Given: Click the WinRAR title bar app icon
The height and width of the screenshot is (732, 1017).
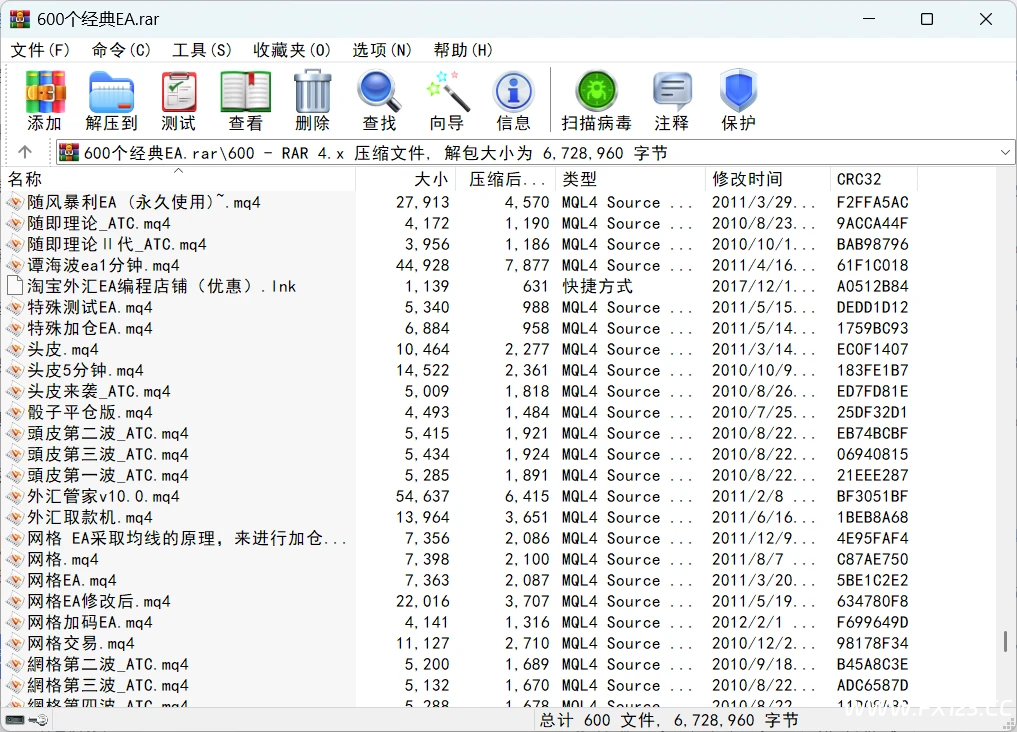Looking at the screenshot, I should point(19,19).
